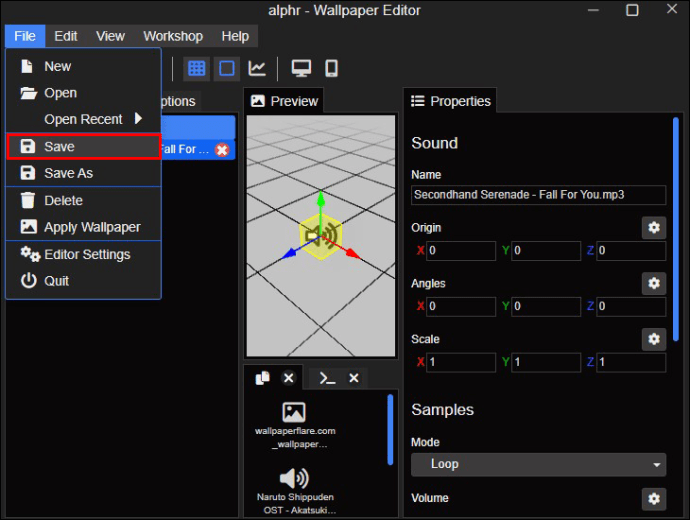
Task: Open Origin gear settings
Action: [653, 227]
